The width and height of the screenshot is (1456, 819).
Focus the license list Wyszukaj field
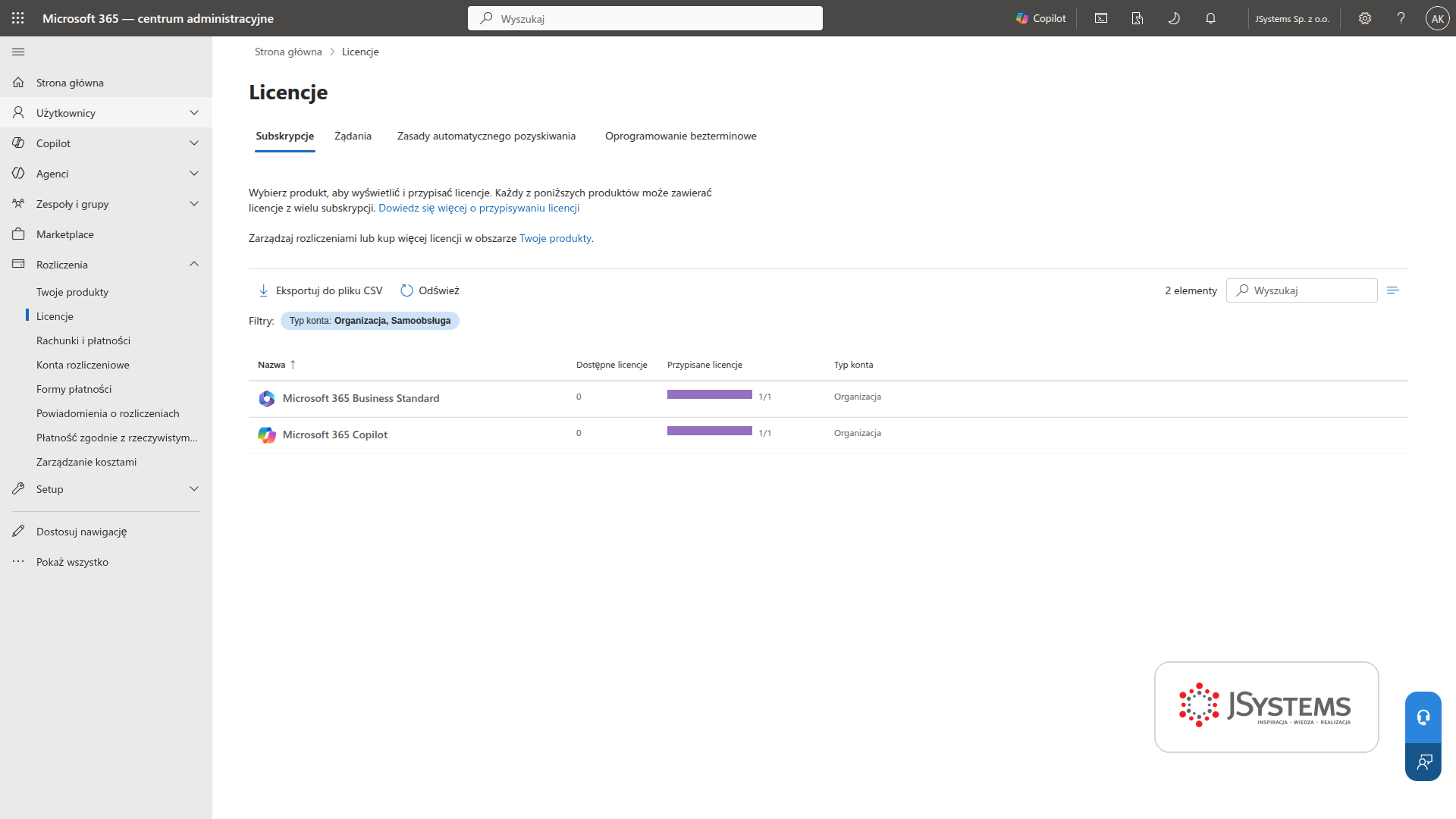click(x=1302, y=290)
